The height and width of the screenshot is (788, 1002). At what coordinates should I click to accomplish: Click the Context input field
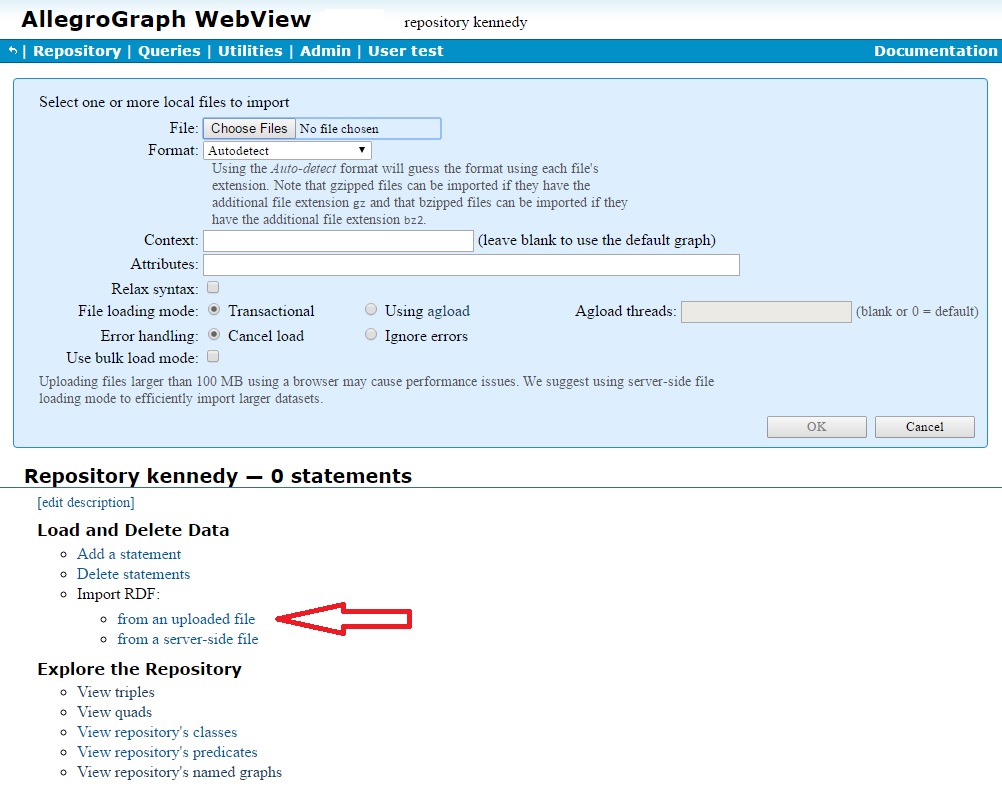click(338, 241)
